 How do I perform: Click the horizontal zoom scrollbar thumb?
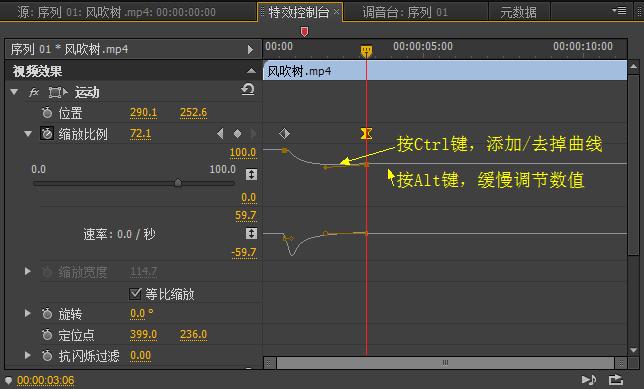[445, 363]
